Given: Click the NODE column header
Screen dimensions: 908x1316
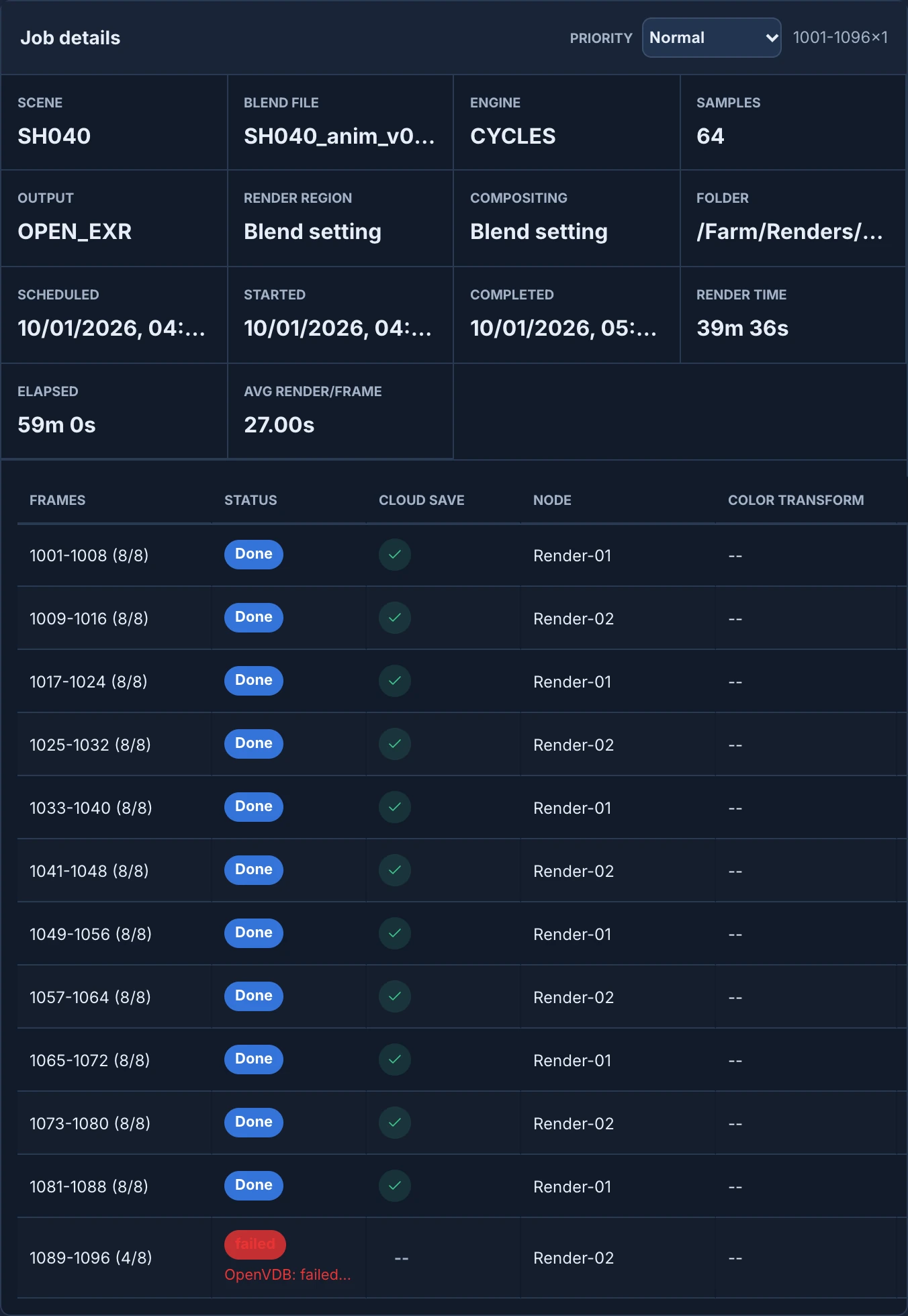Looking at the screenshot, I should coord(552,500).
